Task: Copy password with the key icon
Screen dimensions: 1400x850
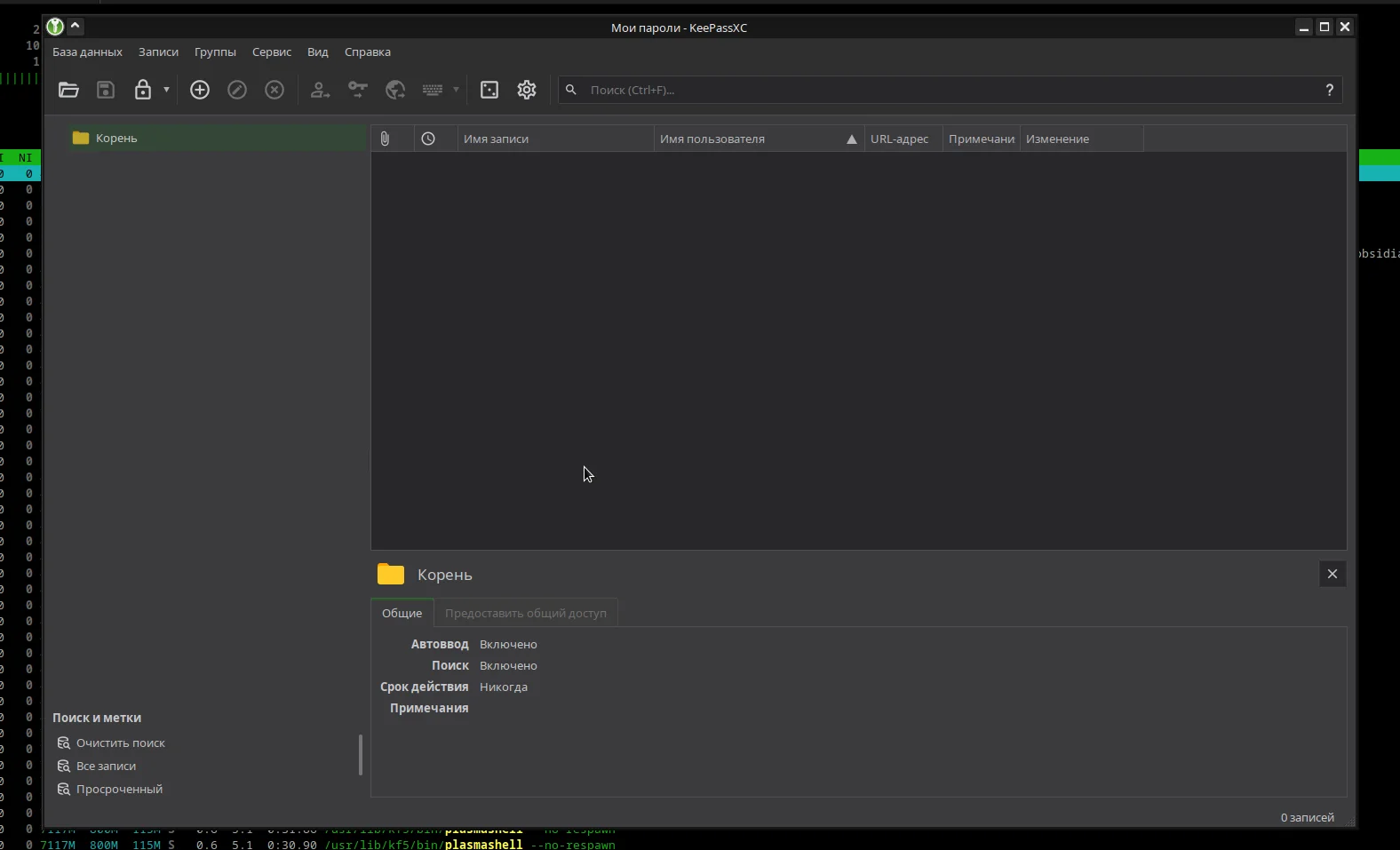Action: pos(357,90)
